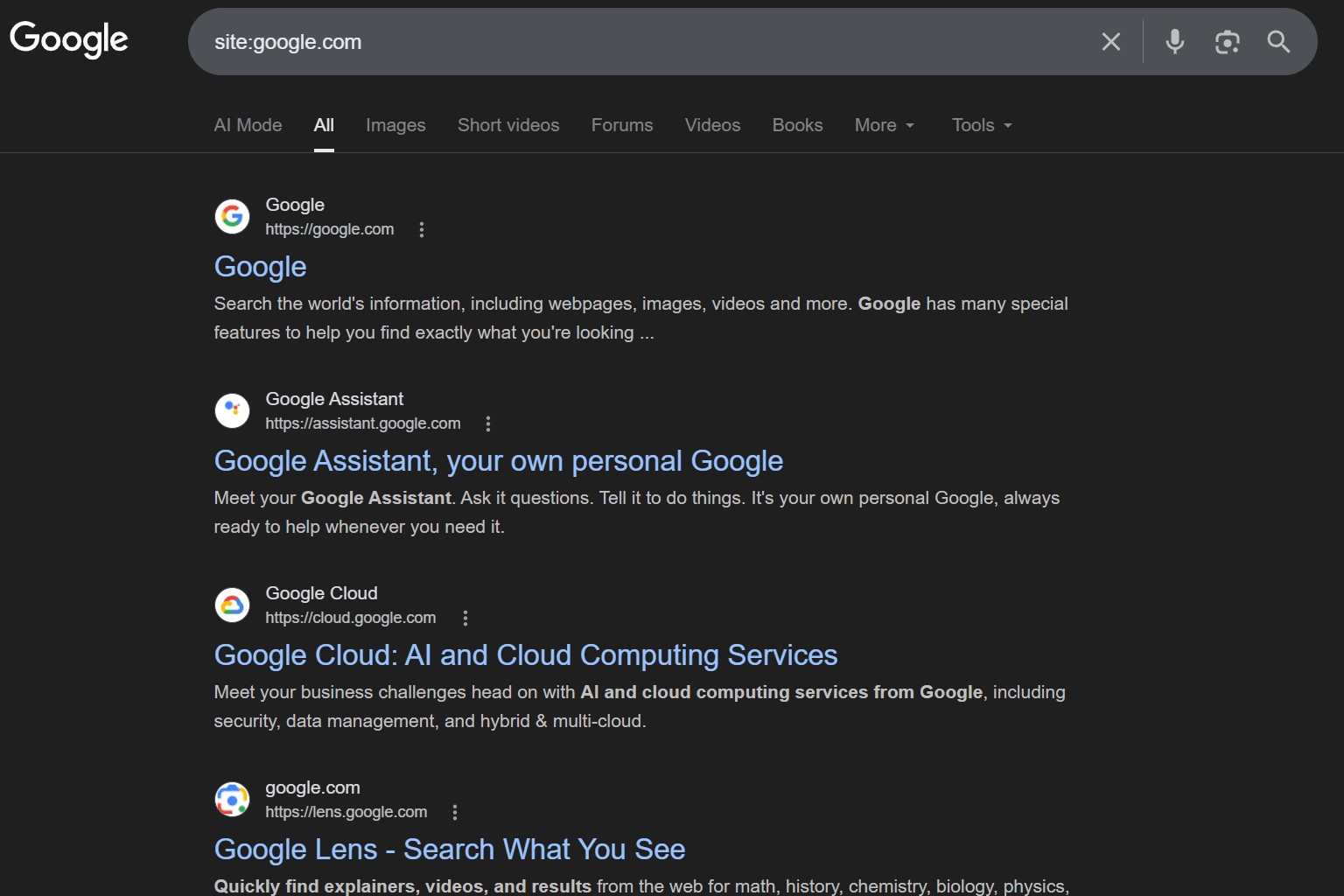Viewport: 1344px width, 896px height.
Task: Search by image using Google Lens icon
Action: click(x=1227, y=41)
